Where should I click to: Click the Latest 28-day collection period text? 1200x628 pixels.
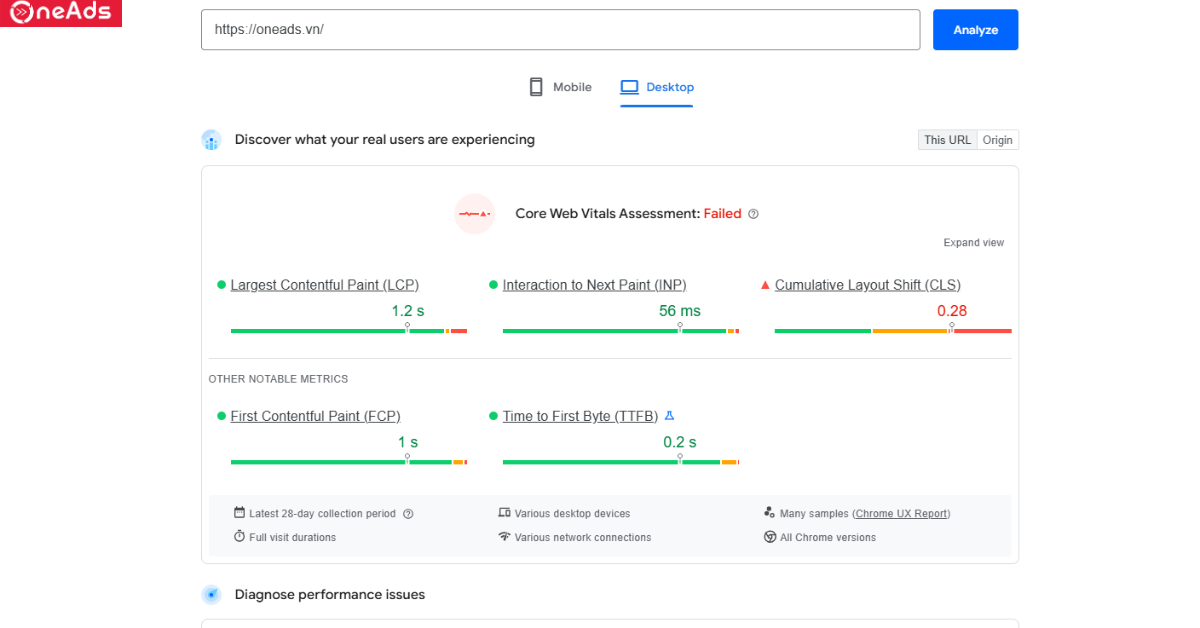point(323,514)
